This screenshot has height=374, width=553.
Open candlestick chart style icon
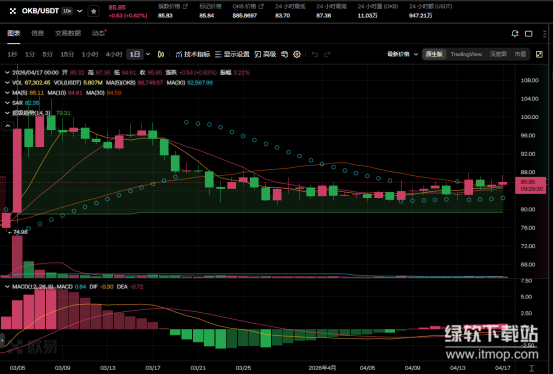(x=161, y=54)
